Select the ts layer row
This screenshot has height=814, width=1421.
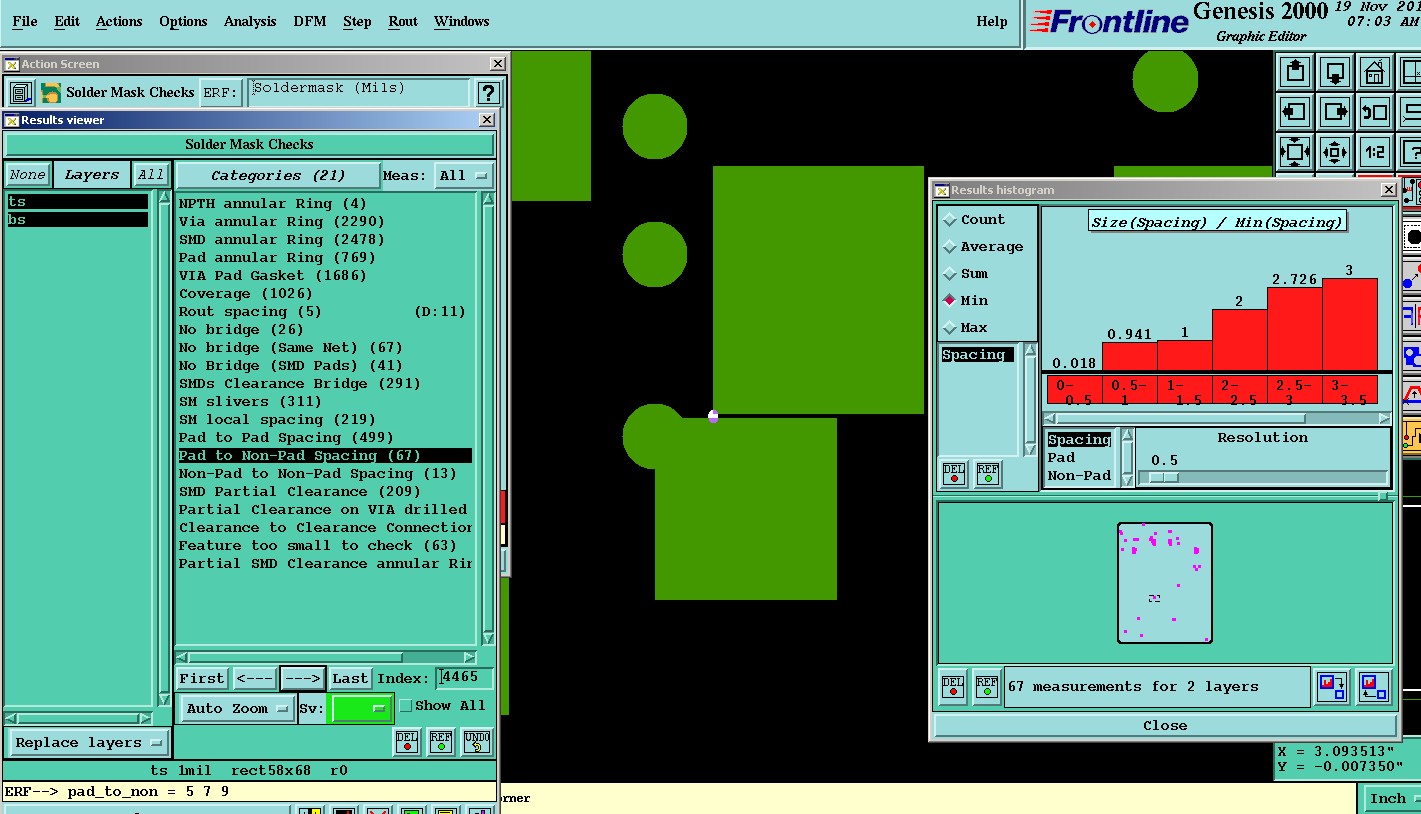(x=78, y=202)
